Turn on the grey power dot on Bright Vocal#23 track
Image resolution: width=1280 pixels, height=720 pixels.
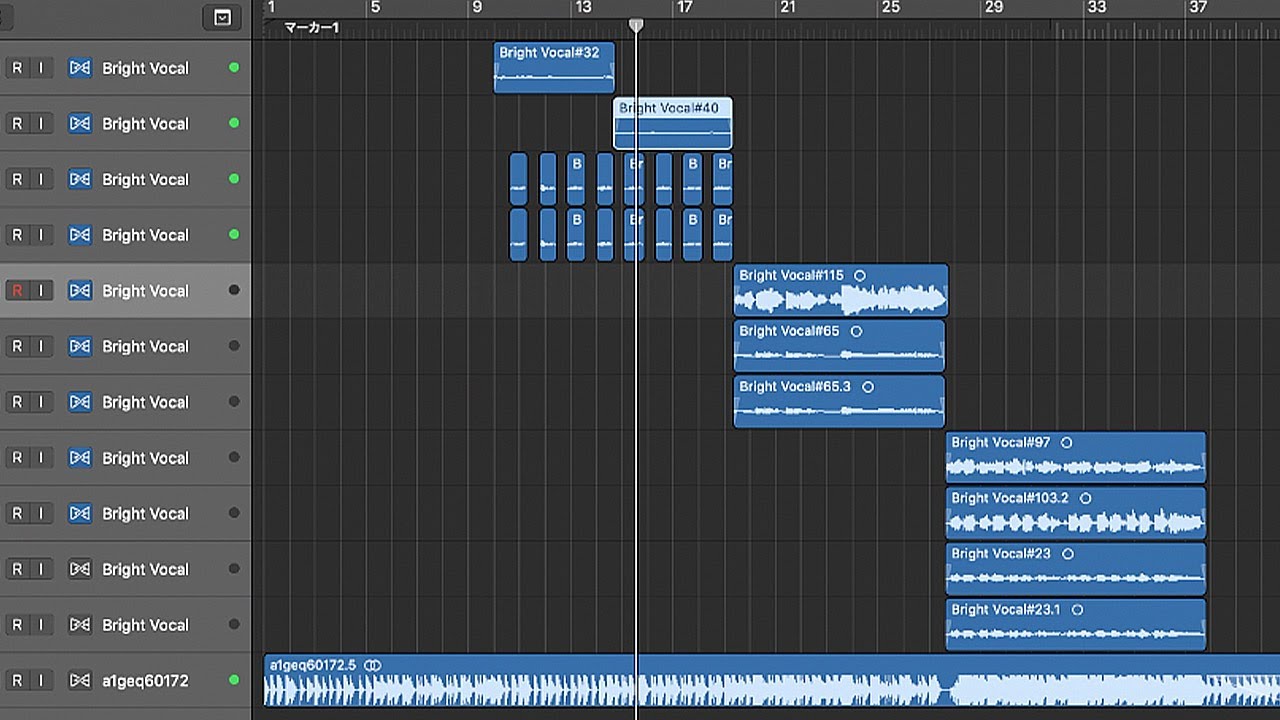pos(234,569)
